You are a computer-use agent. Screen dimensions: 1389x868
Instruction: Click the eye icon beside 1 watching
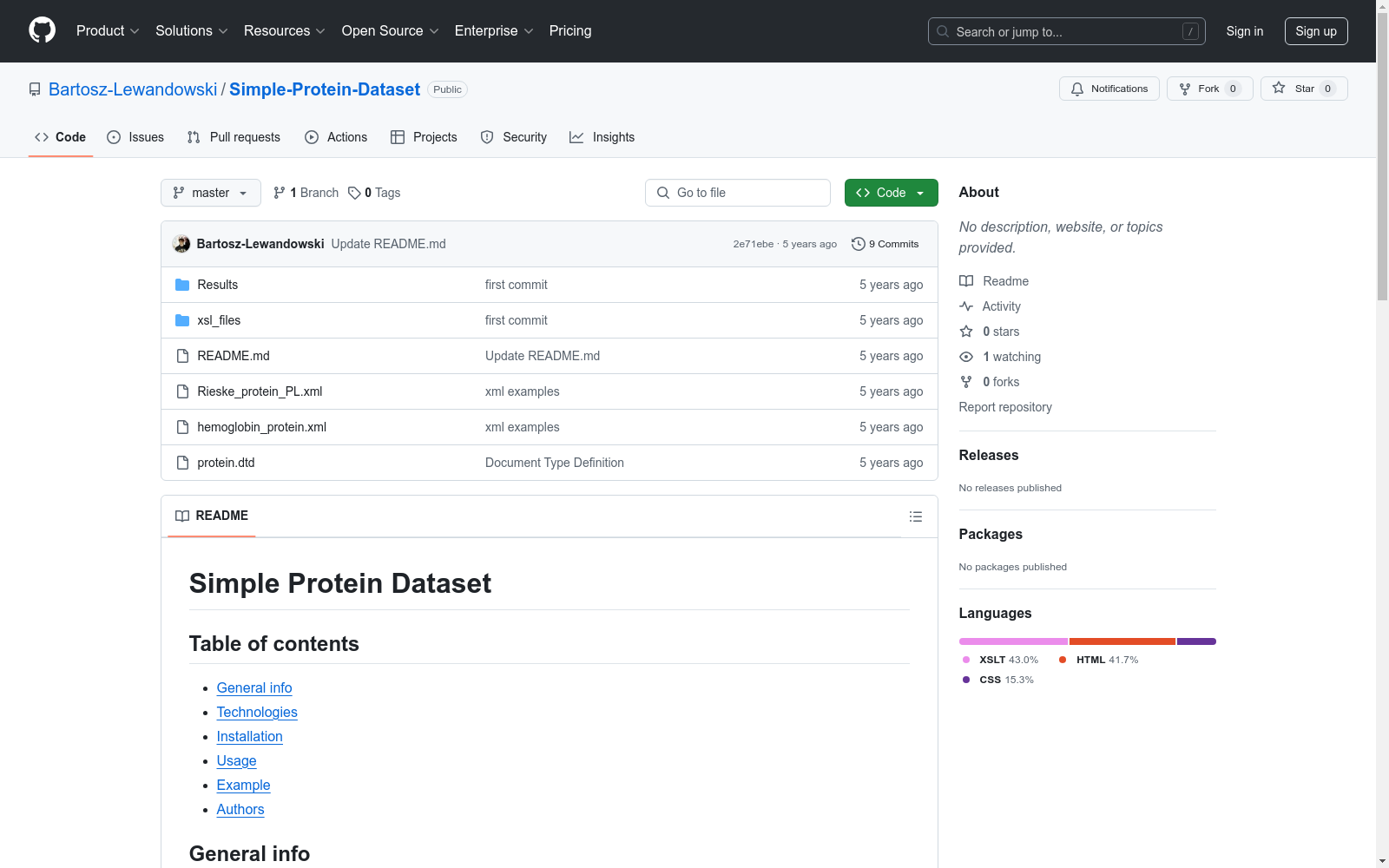point(966,357)
